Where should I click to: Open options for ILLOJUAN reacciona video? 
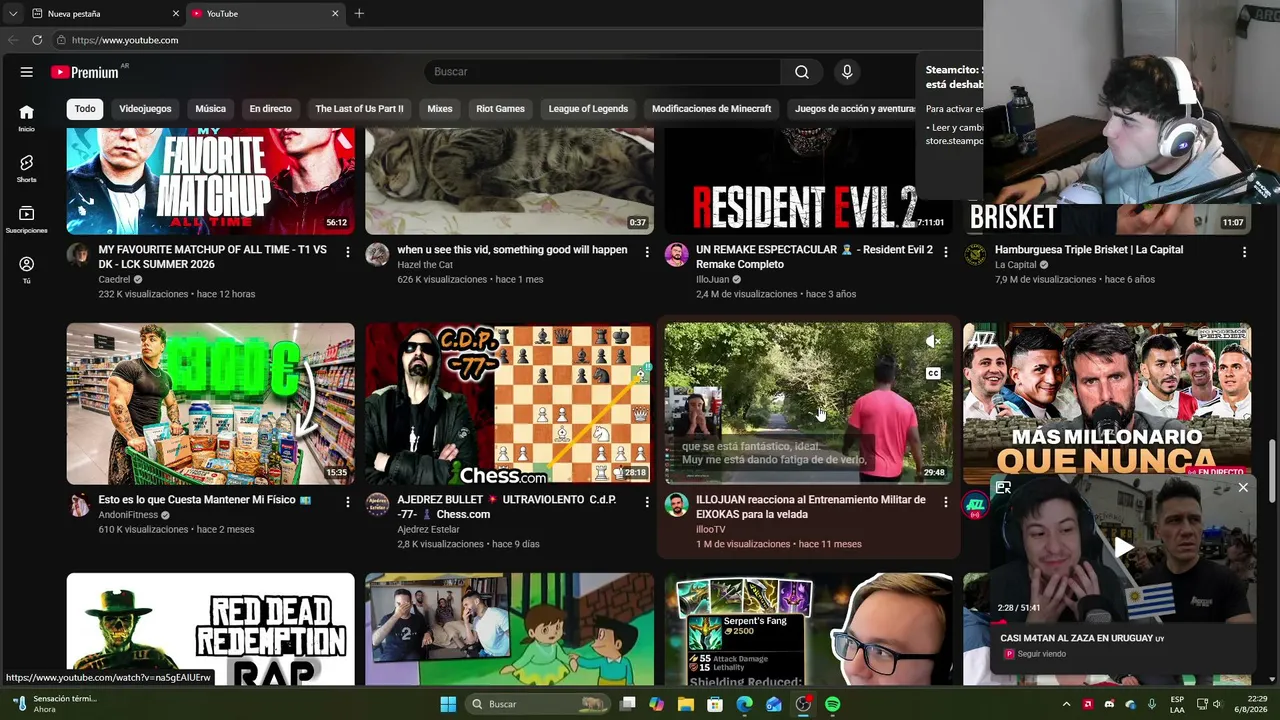coord(946,502)
